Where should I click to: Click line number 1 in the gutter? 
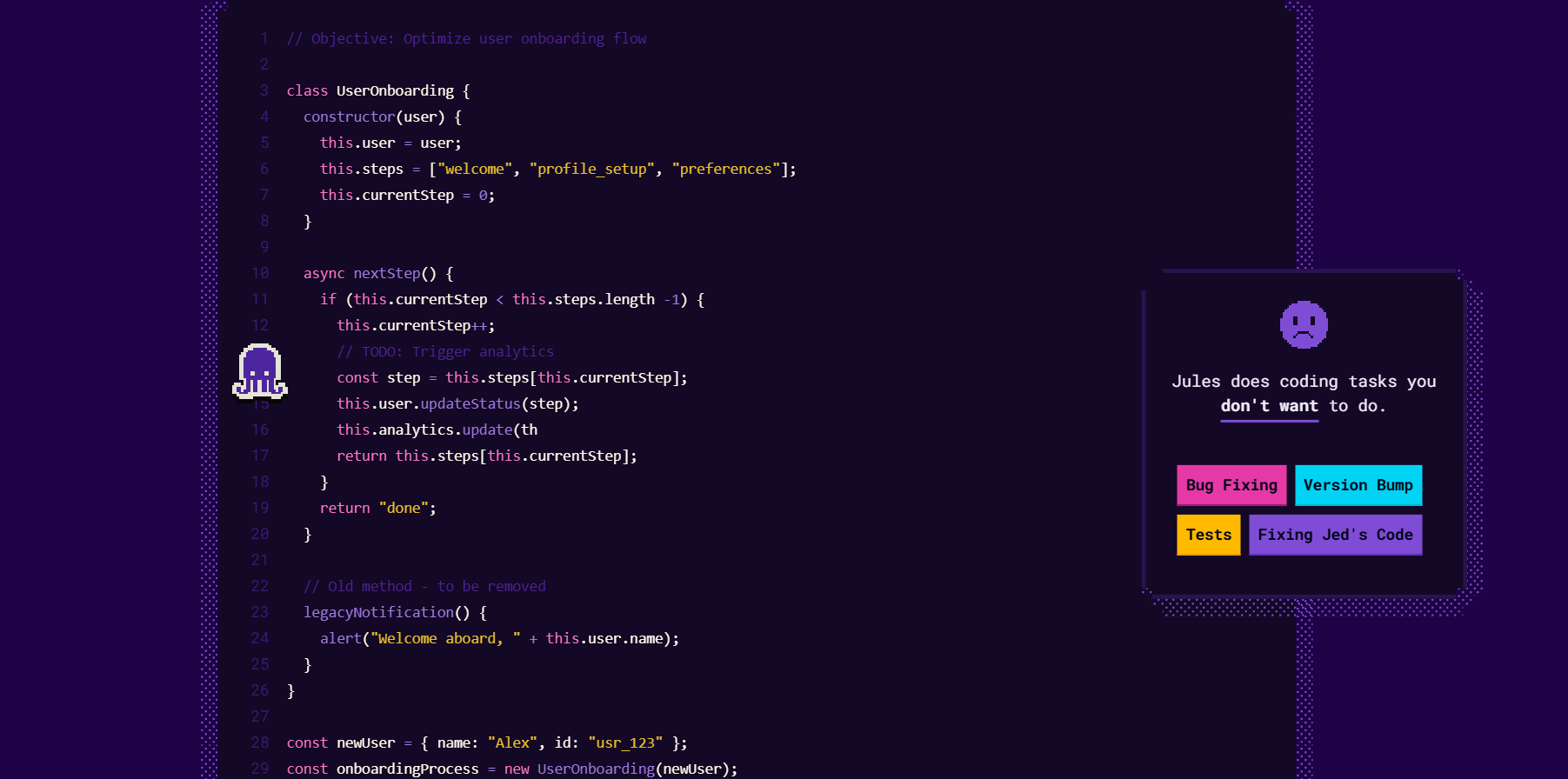[x=264, y=38]
